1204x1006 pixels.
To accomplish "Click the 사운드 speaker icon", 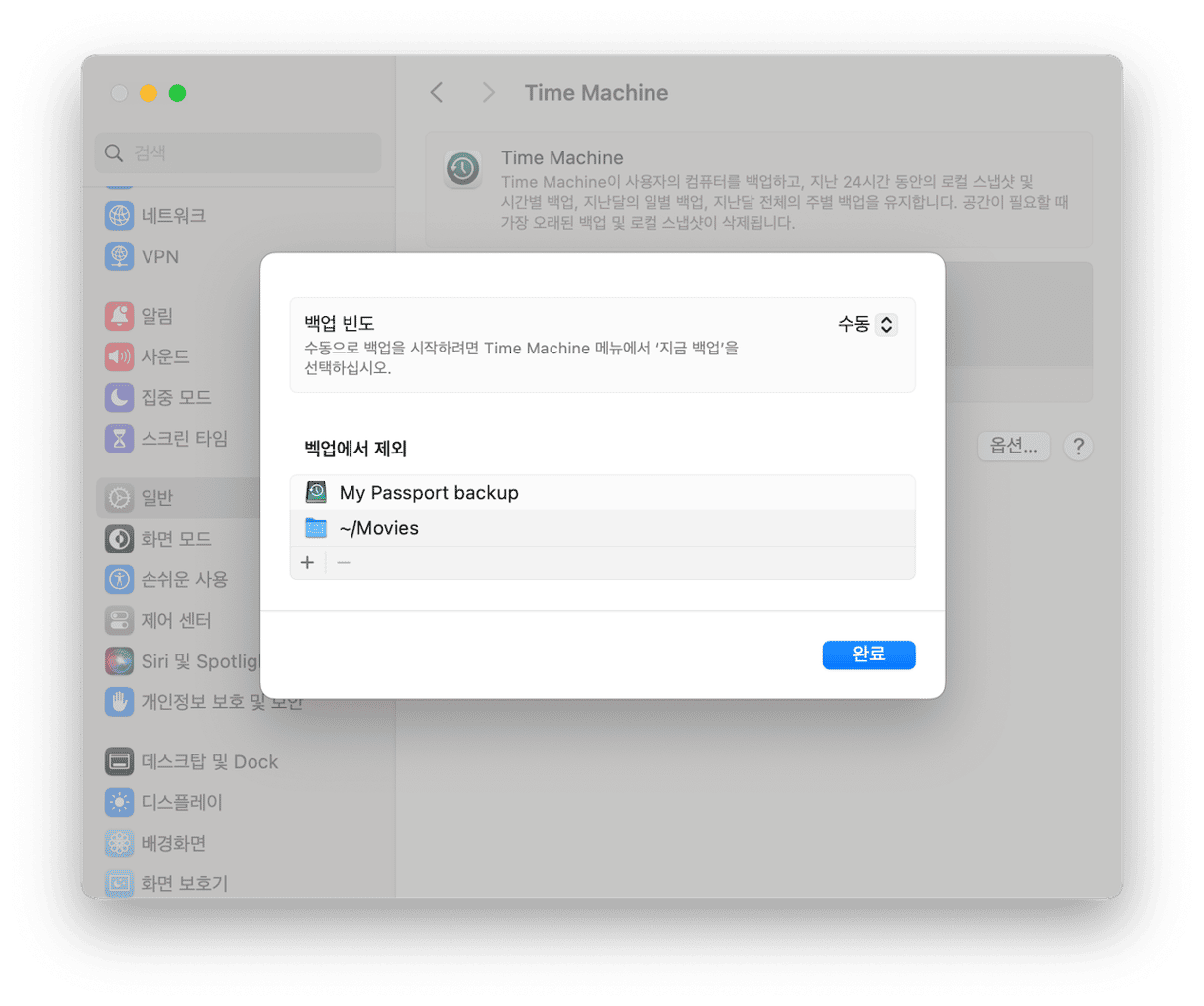I will tap(119, 356).
